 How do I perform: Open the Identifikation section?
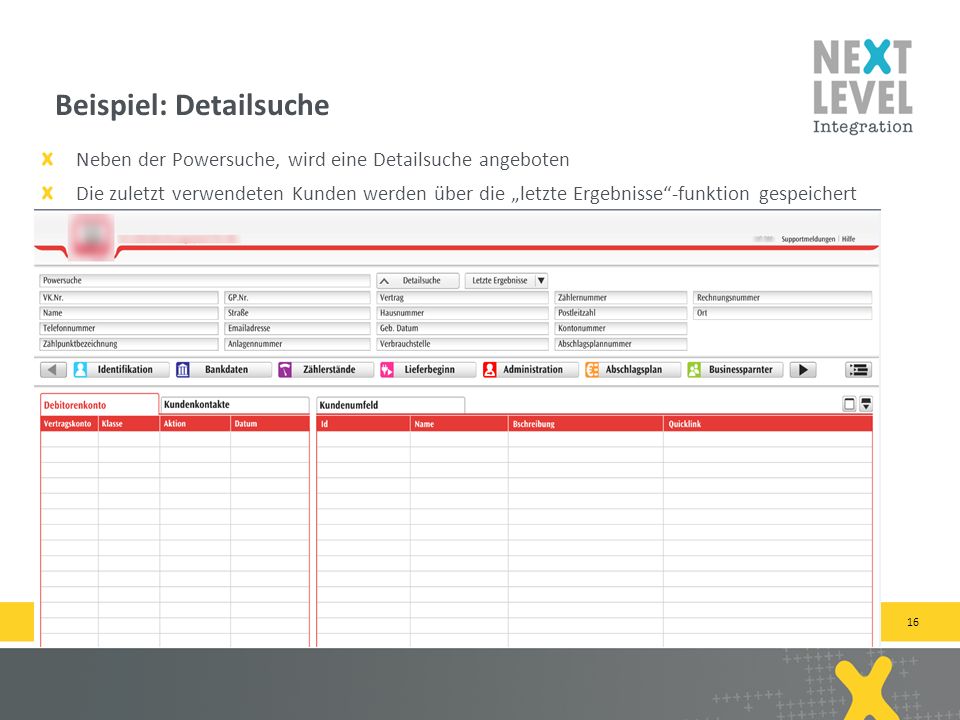[x=121, y=370]
